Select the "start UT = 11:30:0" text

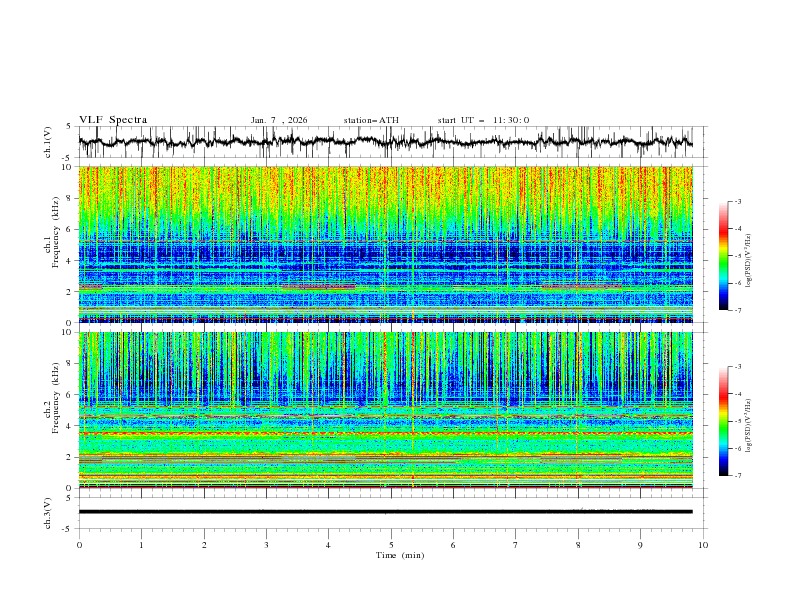coord(483,120)
